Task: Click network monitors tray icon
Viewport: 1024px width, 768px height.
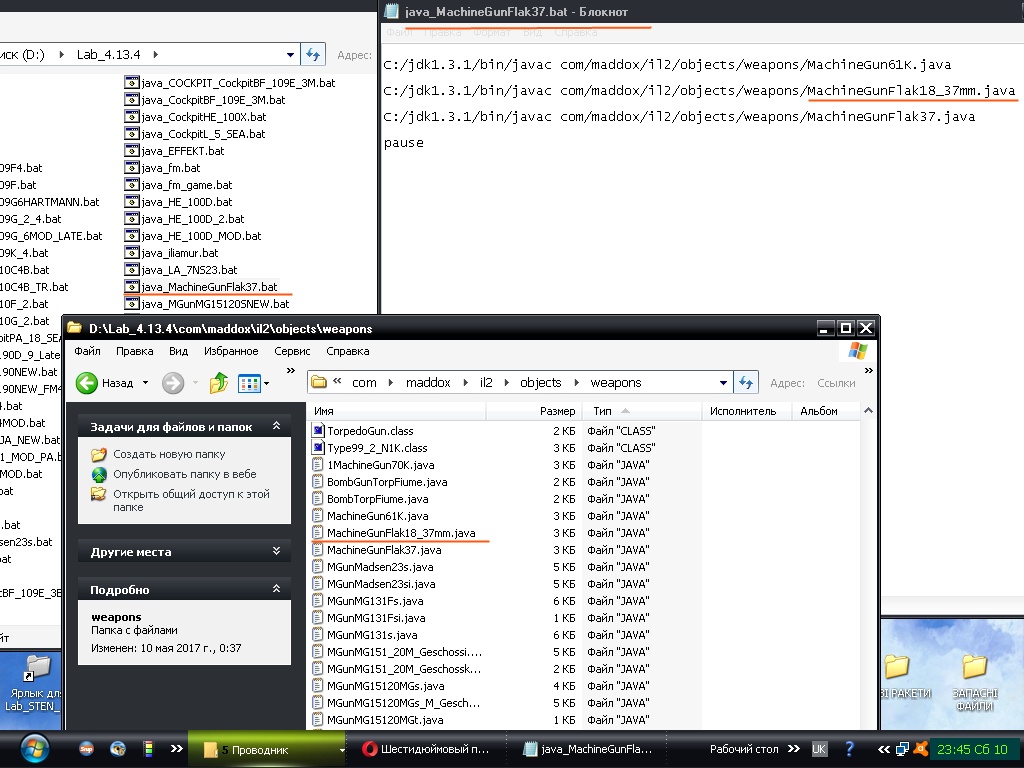Action: tap(903, 749)
